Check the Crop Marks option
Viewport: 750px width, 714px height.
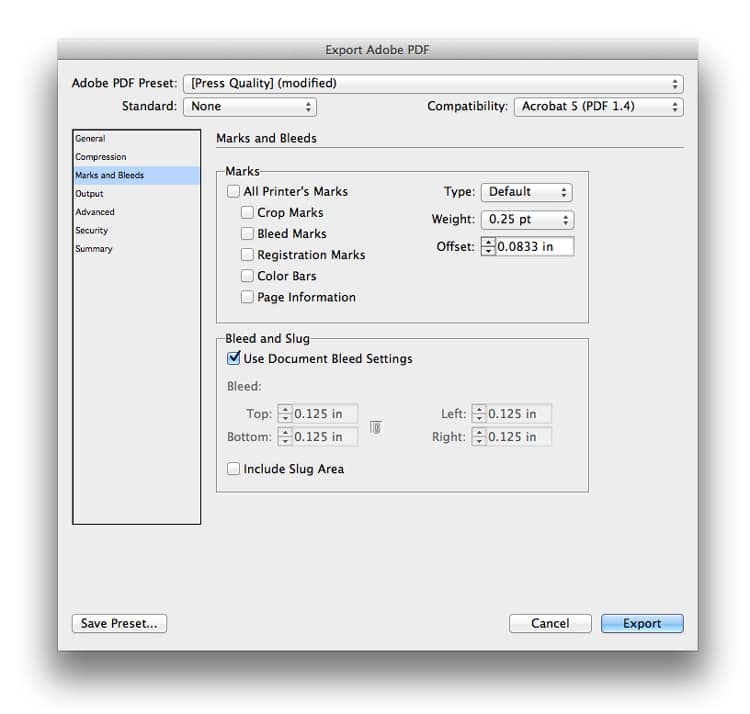tap(247, 212)
